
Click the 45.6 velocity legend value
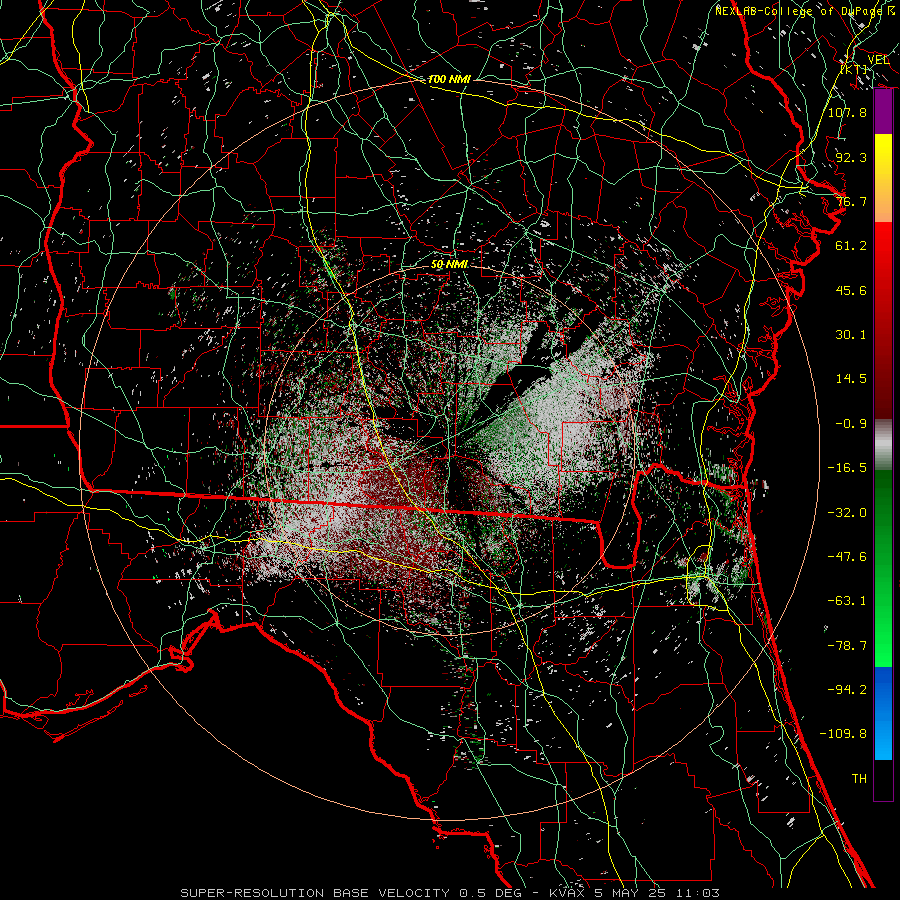pyautogui.click(x=851, y=290)
